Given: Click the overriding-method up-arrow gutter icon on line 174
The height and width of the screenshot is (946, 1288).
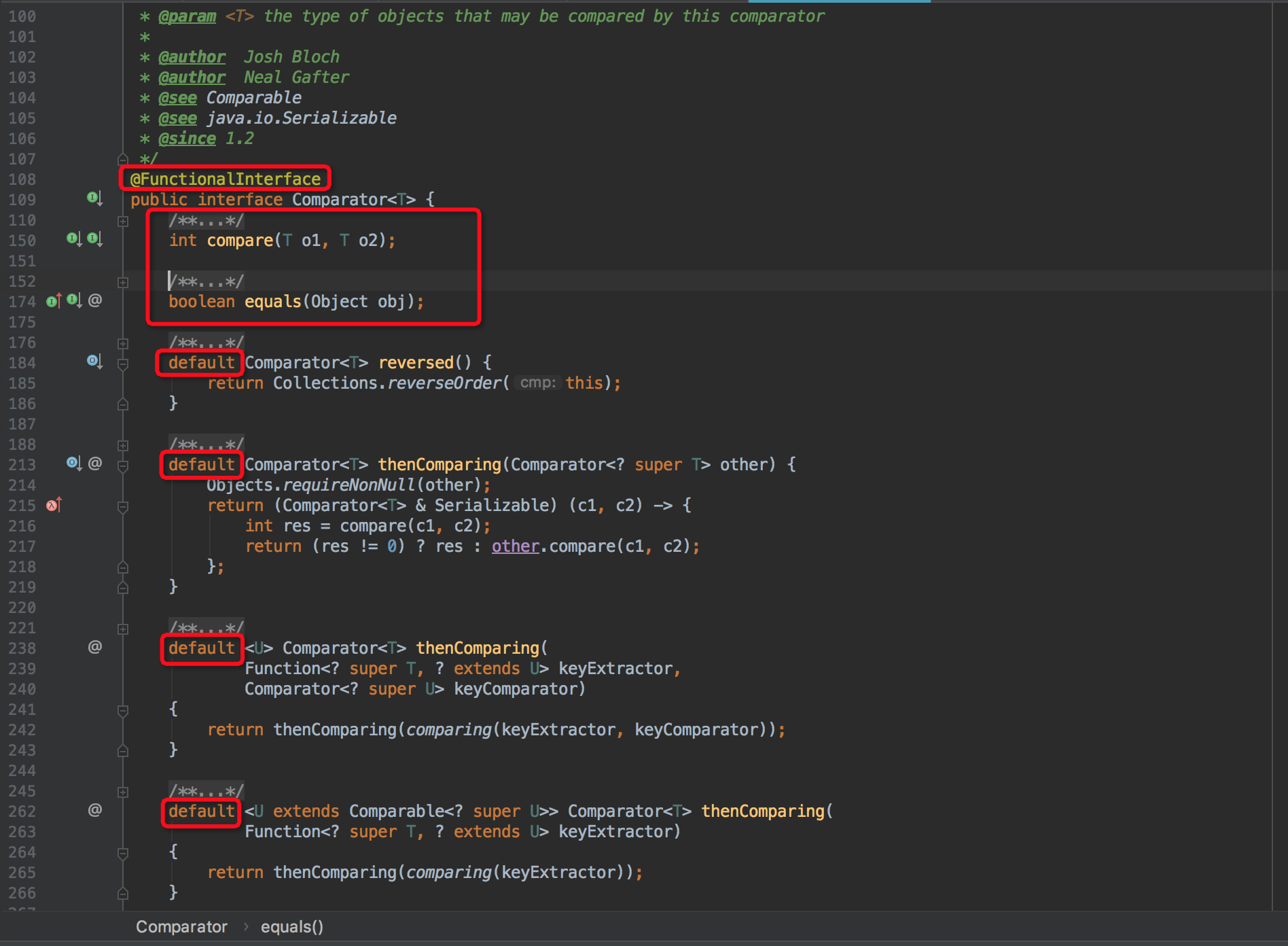Looking at the screenshot, I should (x=54, y=300).
